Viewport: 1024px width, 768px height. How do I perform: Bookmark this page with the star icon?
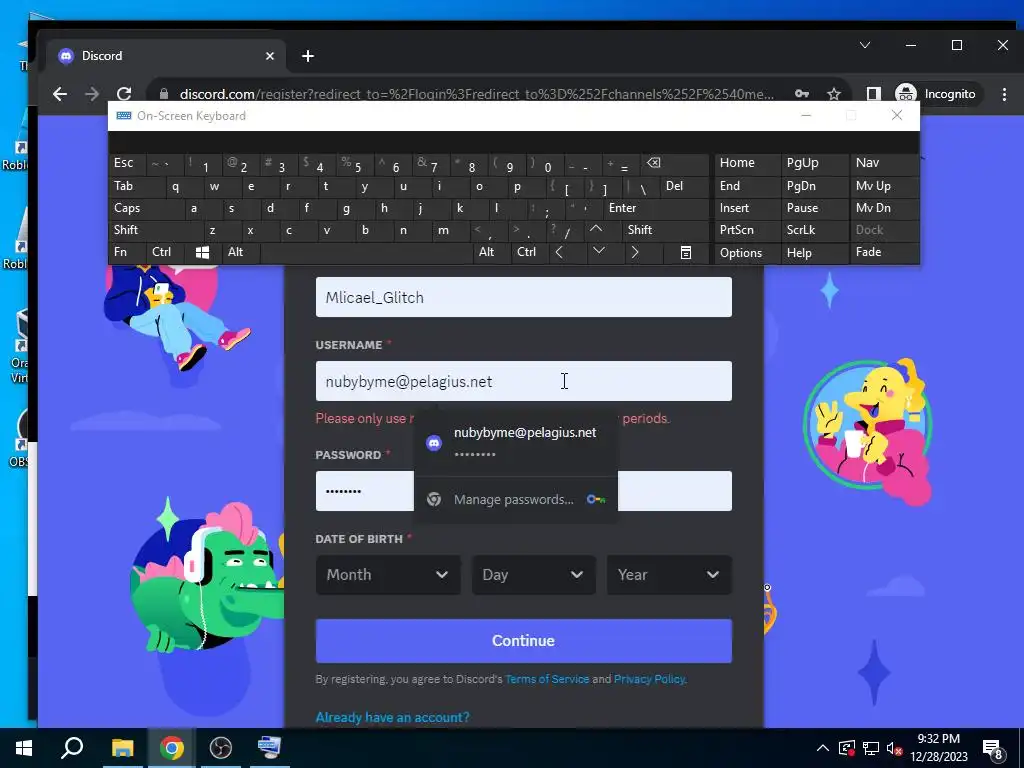click(x=834, y=94)
